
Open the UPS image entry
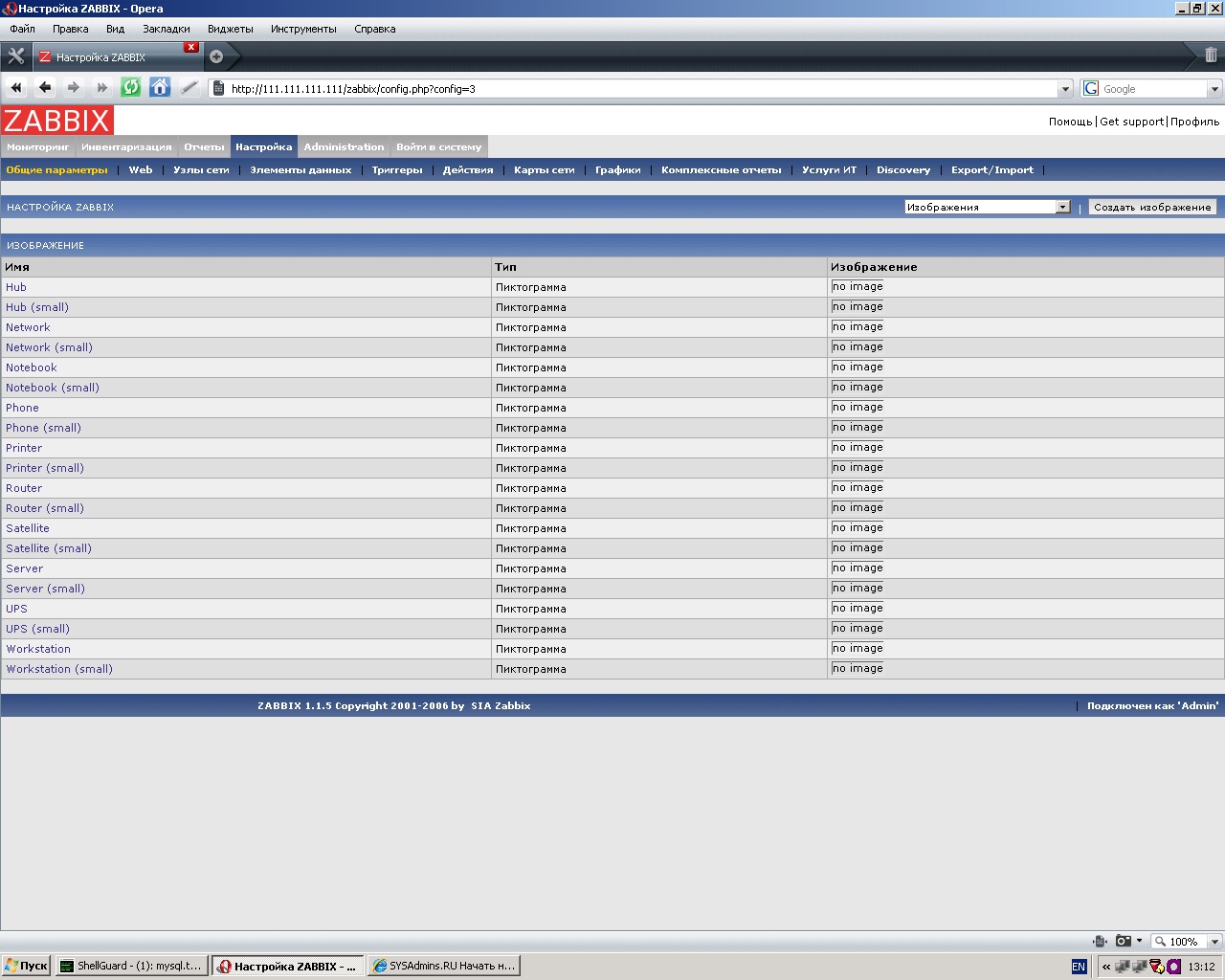point(16,609)
